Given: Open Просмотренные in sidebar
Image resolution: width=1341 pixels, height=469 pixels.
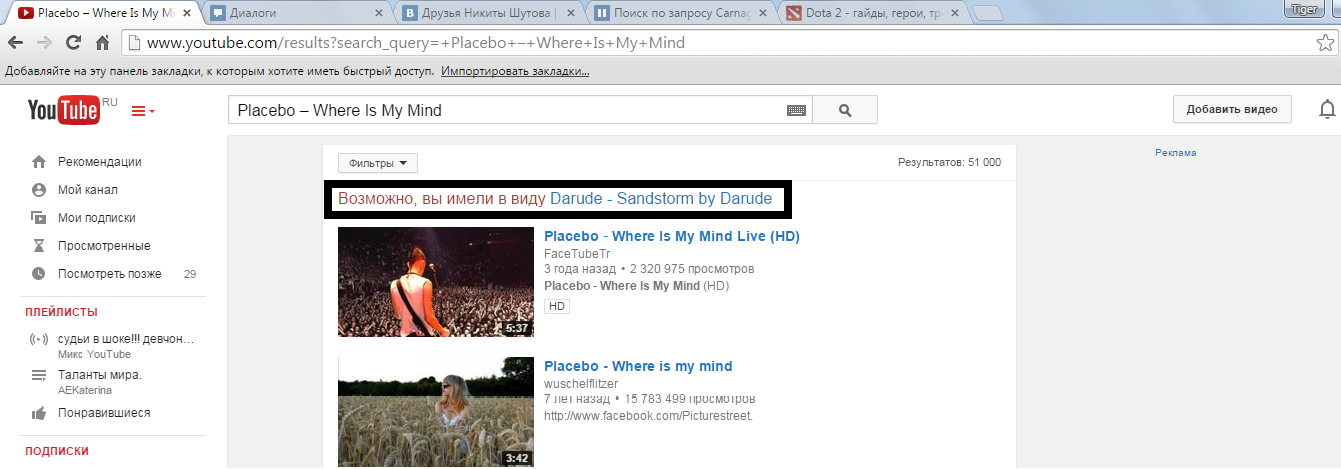Looking at the screenshot, I should pos(104,245).
